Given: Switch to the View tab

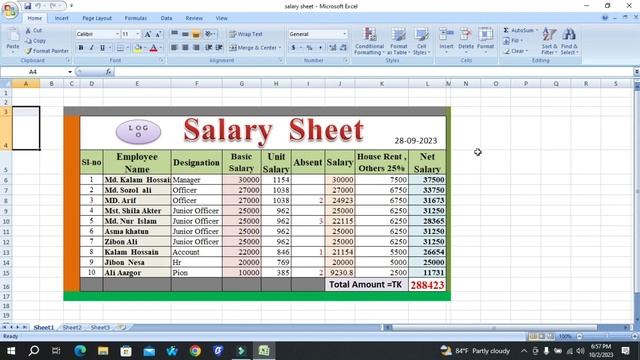Looking at the screenshot, I should pyautogui.click(x=221, y=18).
